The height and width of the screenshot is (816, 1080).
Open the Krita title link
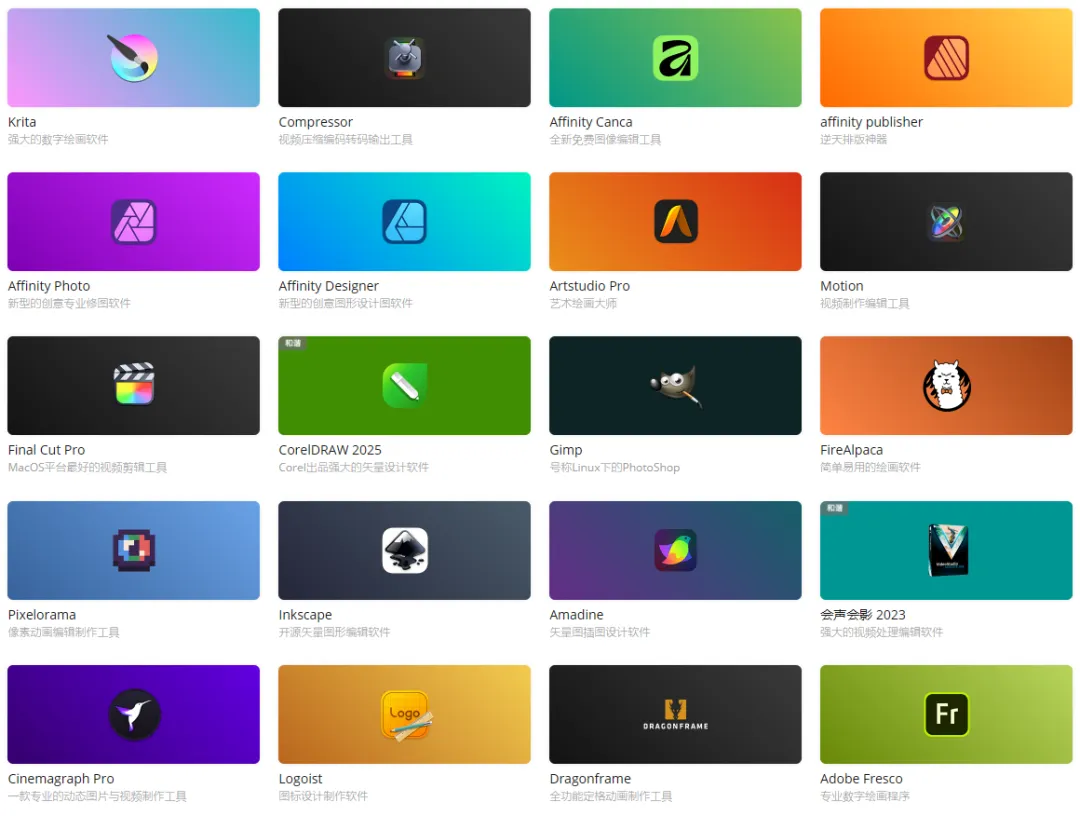tap(22, 122)
